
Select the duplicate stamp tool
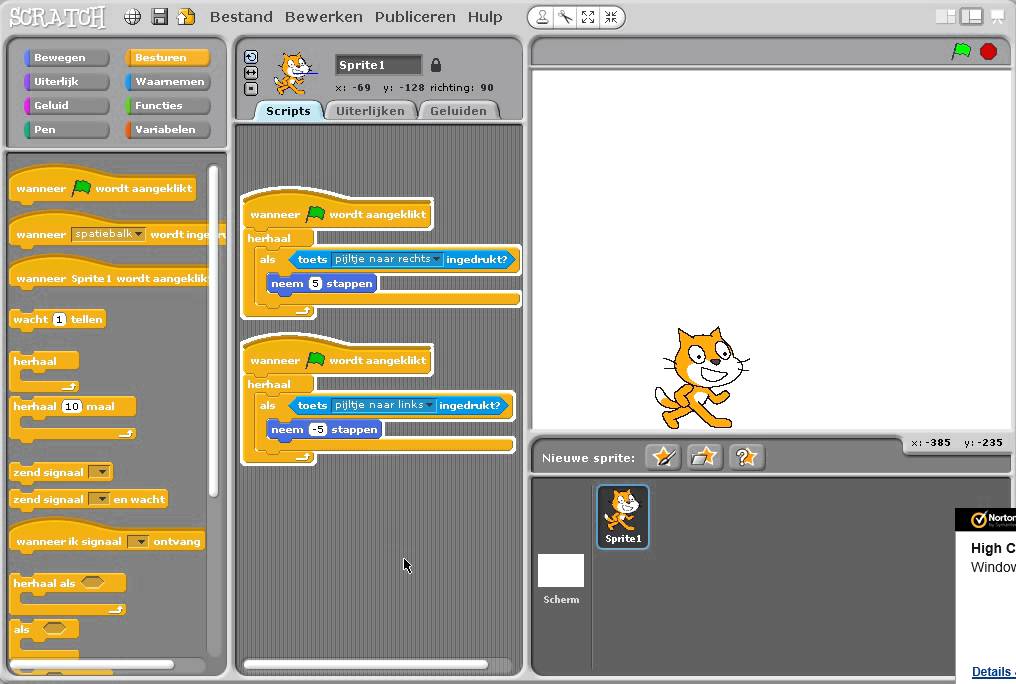tap(542, 17)
